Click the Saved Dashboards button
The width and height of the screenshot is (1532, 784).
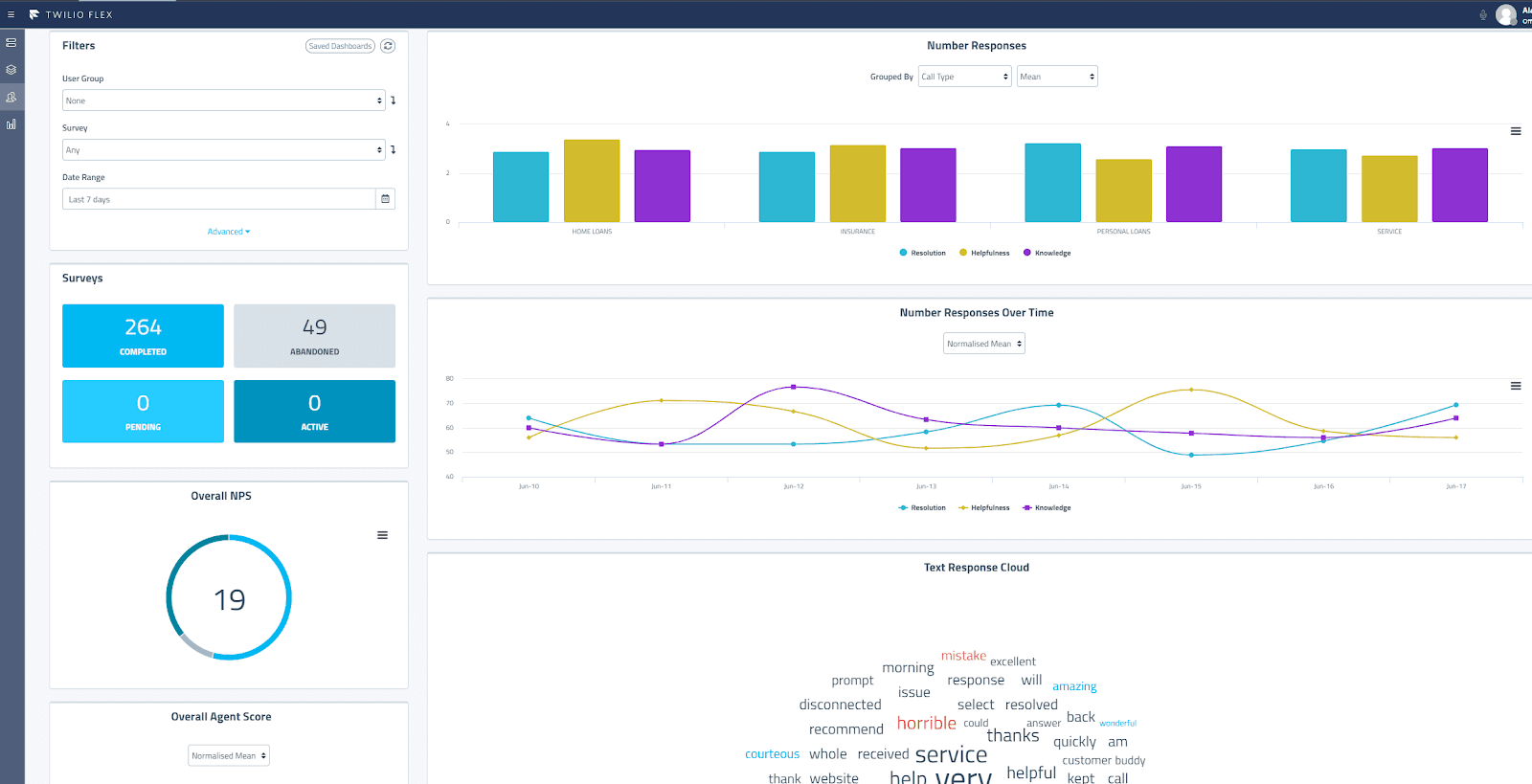coord(340,46)
